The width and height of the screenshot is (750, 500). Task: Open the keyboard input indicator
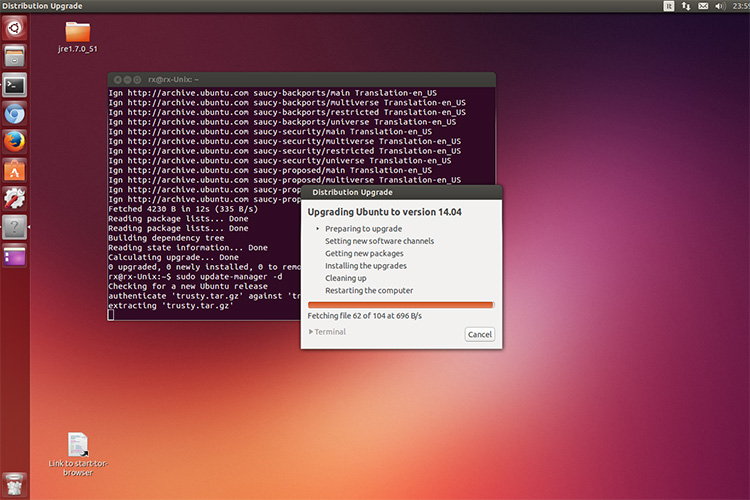[669, 6]
